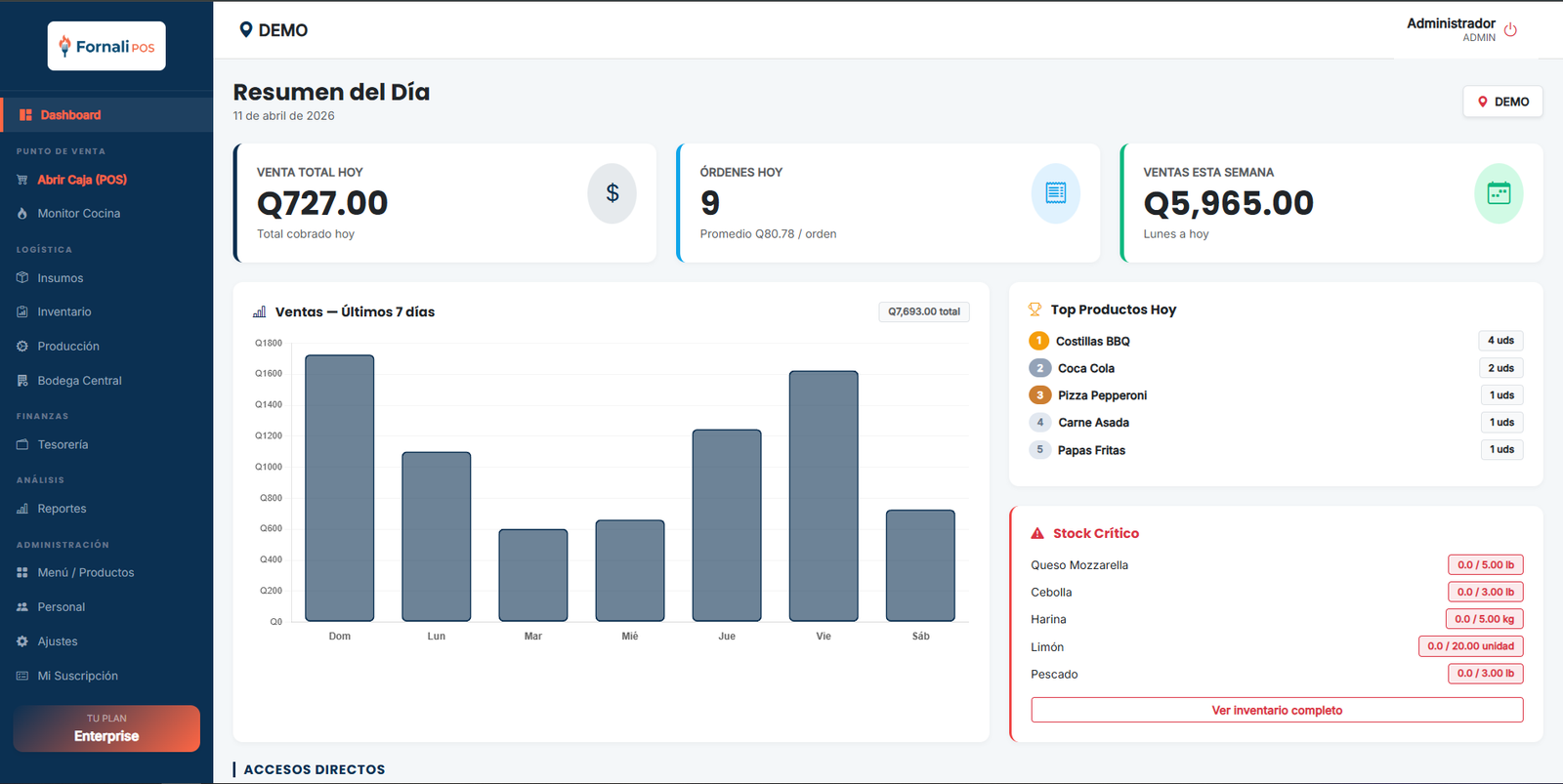Click the Q7,693.00 total badge
Viewport: 1563px width, 784px height.
923,311
